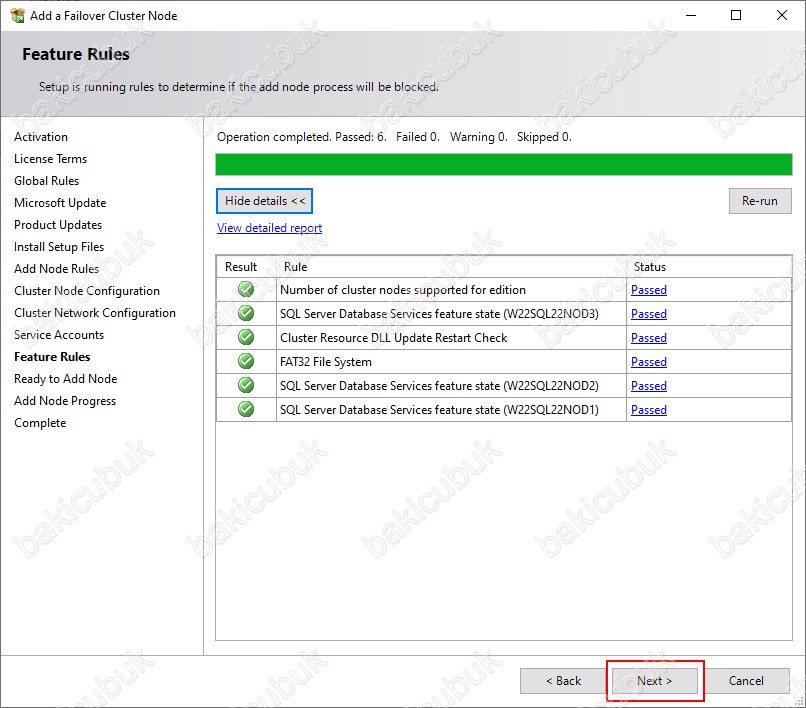Select Service Accounts step in sidebar

pos(59,335)
